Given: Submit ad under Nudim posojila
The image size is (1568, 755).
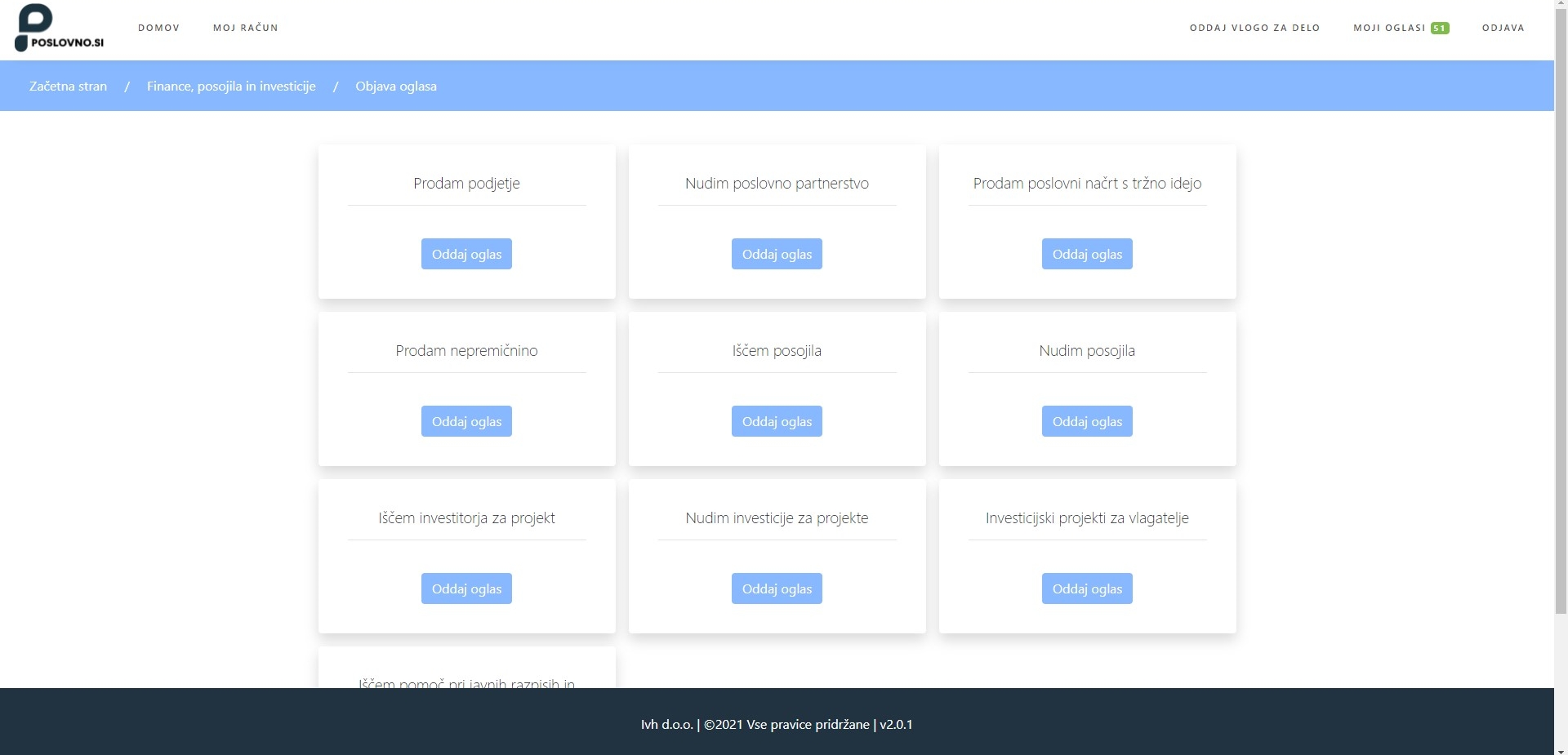Looking at the screenshot, I should (x=1087, y=421).
